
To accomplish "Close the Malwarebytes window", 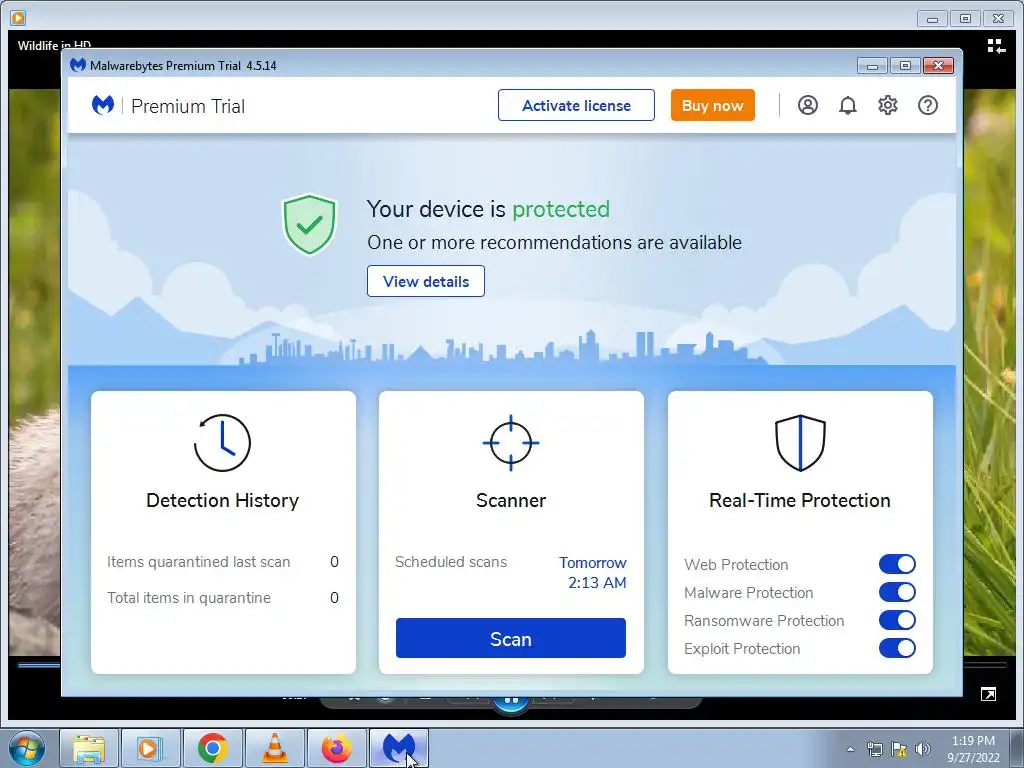I will [x=938, y=65].
